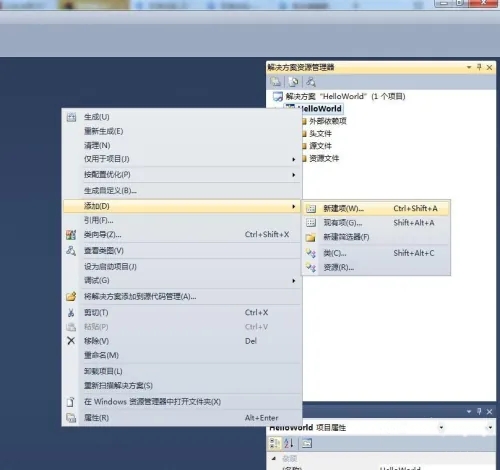Expand the 调试(G) submenu
Viewport: 500px width, 470px height.
182,280
